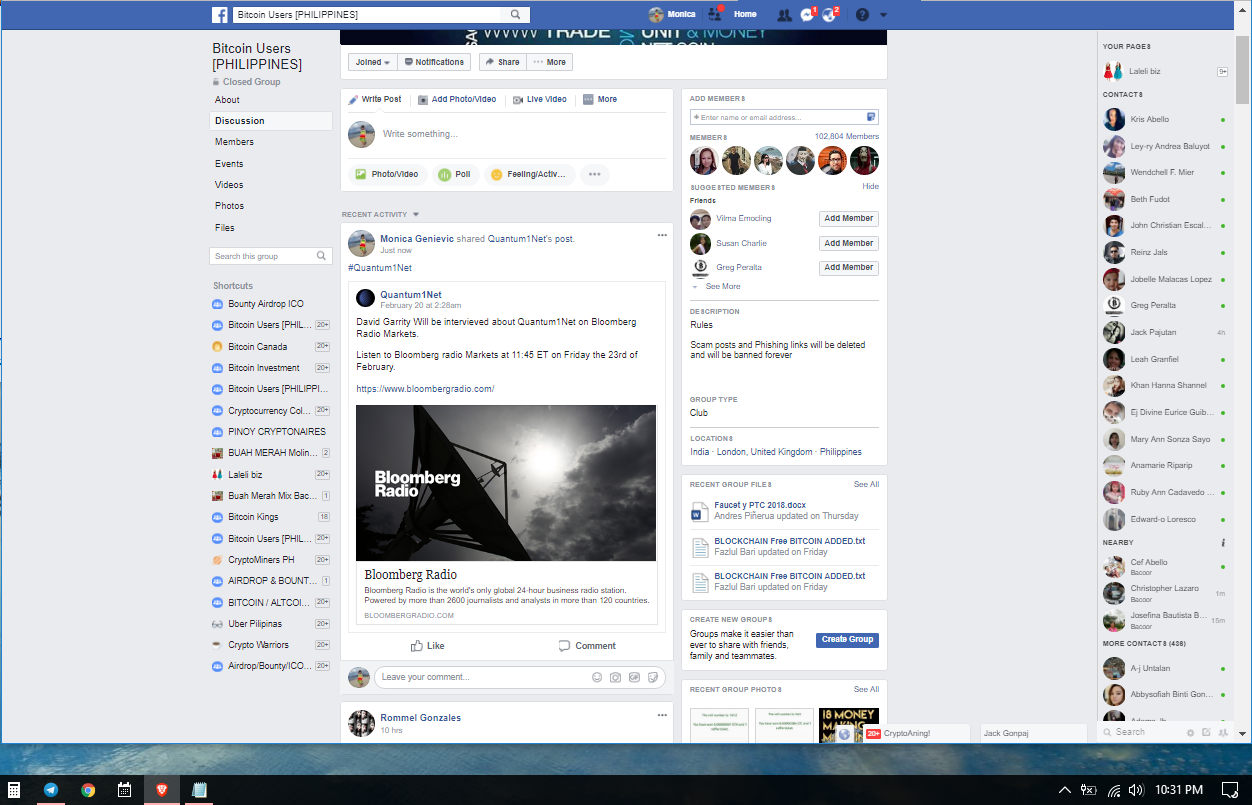Open the Bloomberg Radio preview image
This screenshot has height=805, width=1252.
506,483
